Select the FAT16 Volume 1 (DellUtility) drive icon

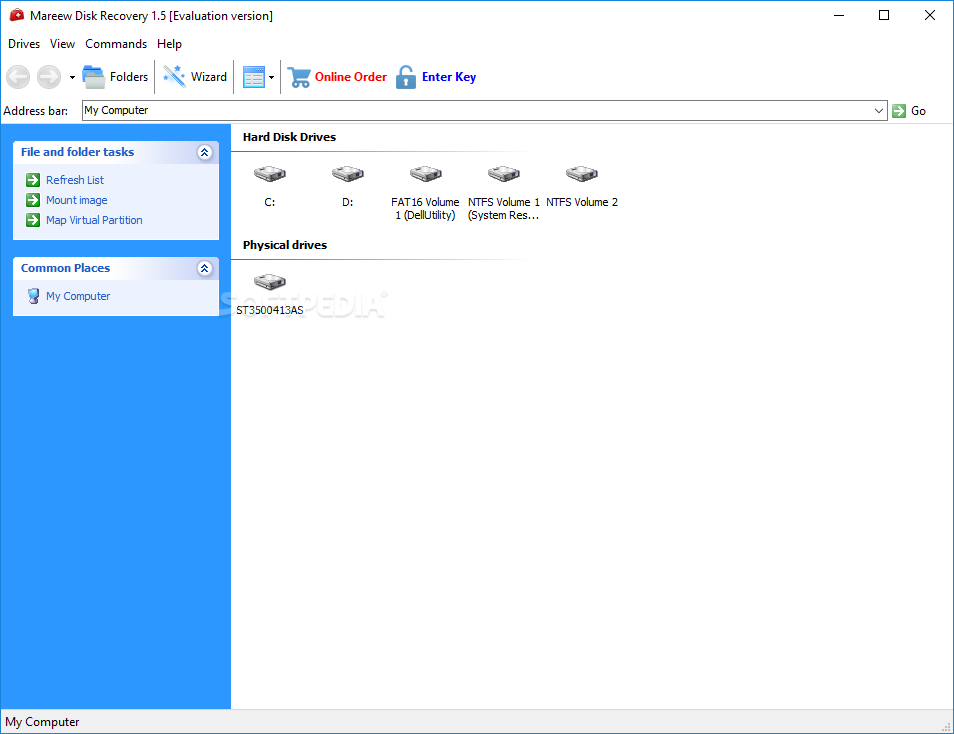(425, 174)
